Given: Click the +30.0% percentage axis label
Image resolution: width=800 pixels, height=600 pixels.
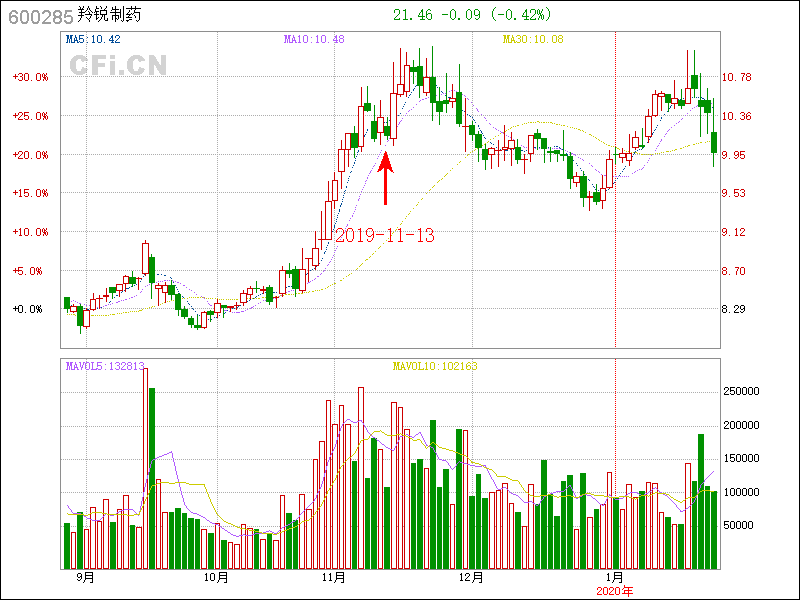Looking at the screenshot, I should [x=30, y=77].
